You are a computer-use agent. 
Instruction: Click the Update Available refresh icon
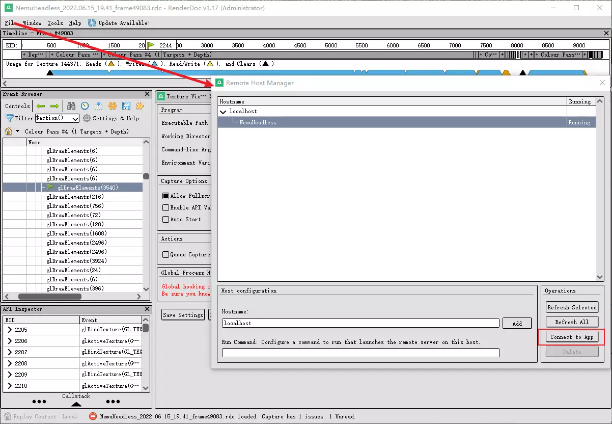[x=92, y=23]
